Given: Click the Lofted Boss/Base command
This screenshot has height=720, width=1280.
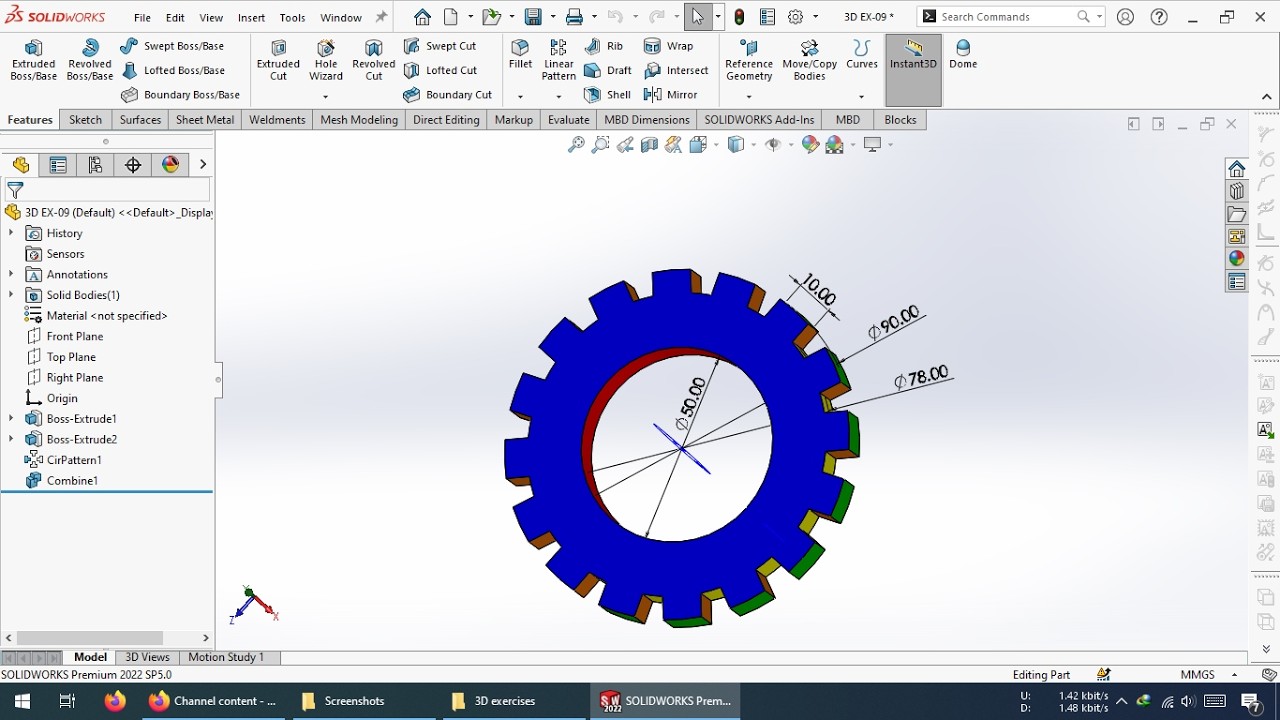Looking at the screenshot, I should click(172, 70).
